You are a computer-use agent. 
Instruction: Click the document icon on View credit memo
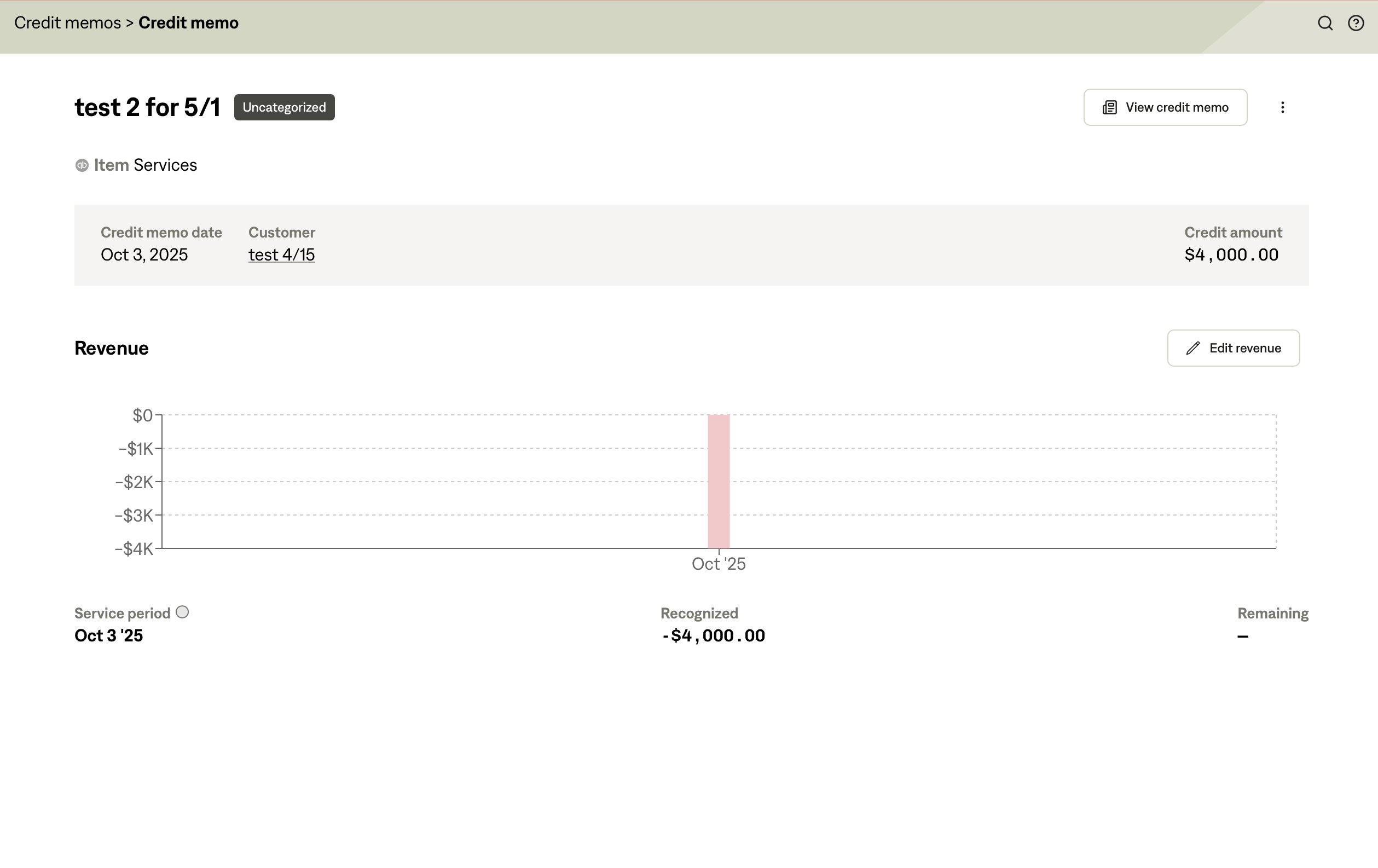1110,107
